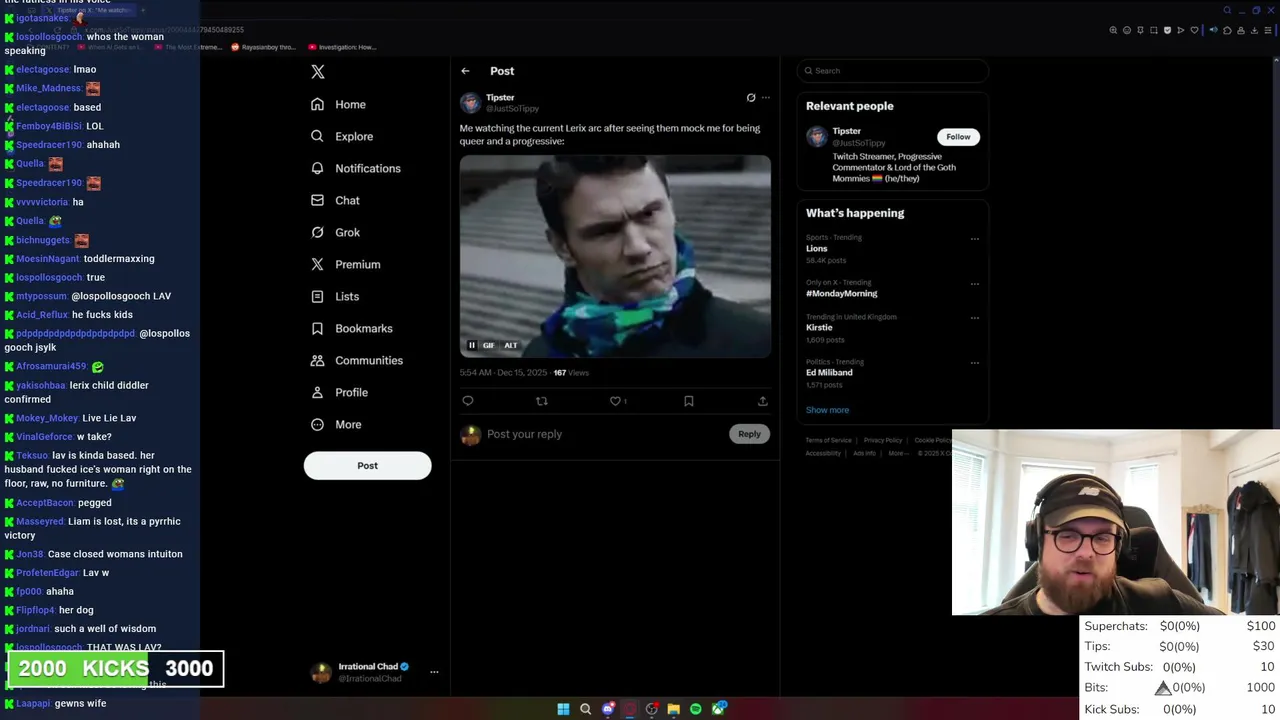Expand the More menu in sidebar
This screenshot has width=1280, height=720.
[335, 424]
